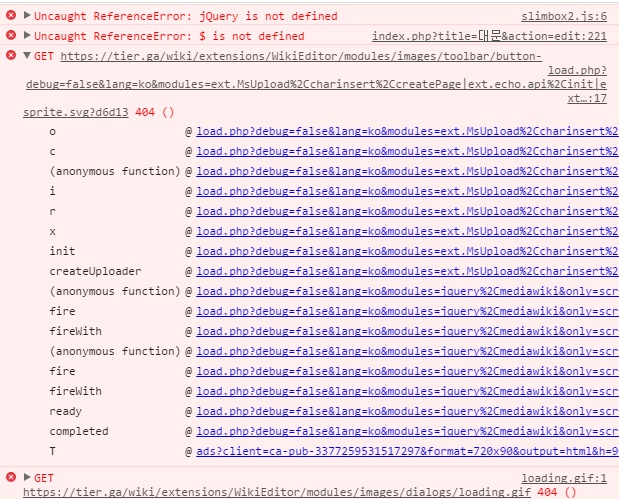Image resolution: width=619 pixels, height=499 pixels.
Task: Click the red error icon beside jQuery error
Action: pos(11,16)
